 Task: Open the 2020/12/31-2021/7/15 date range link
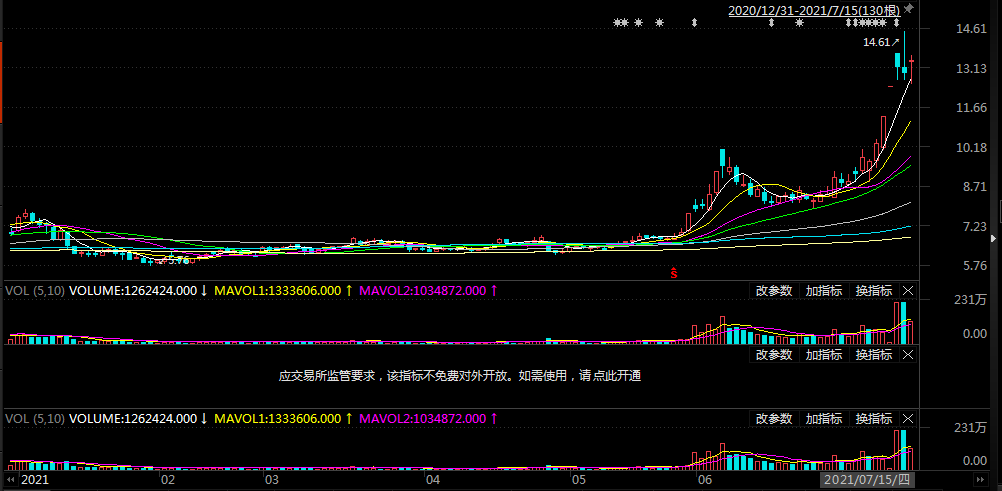coord(814,10)
